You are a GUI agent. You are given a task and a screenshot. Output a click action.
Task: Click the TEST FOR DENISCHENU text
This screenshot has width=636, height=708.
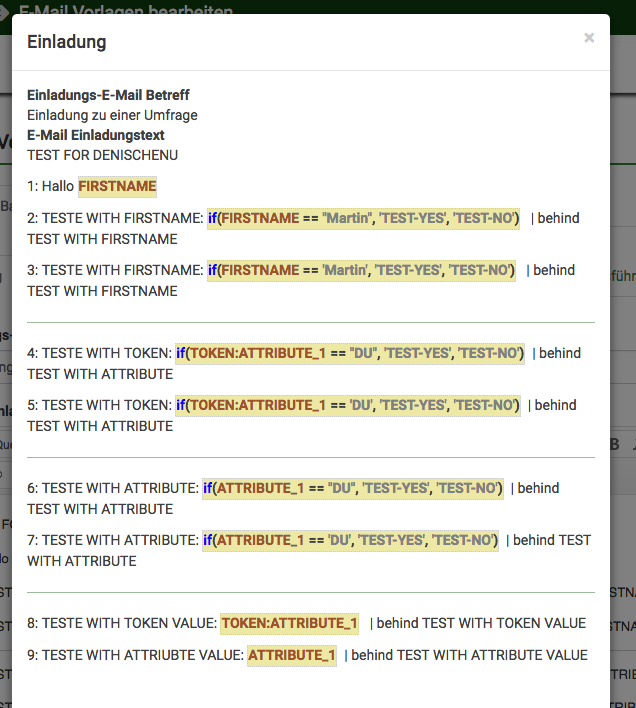click(x=103, y=155)
